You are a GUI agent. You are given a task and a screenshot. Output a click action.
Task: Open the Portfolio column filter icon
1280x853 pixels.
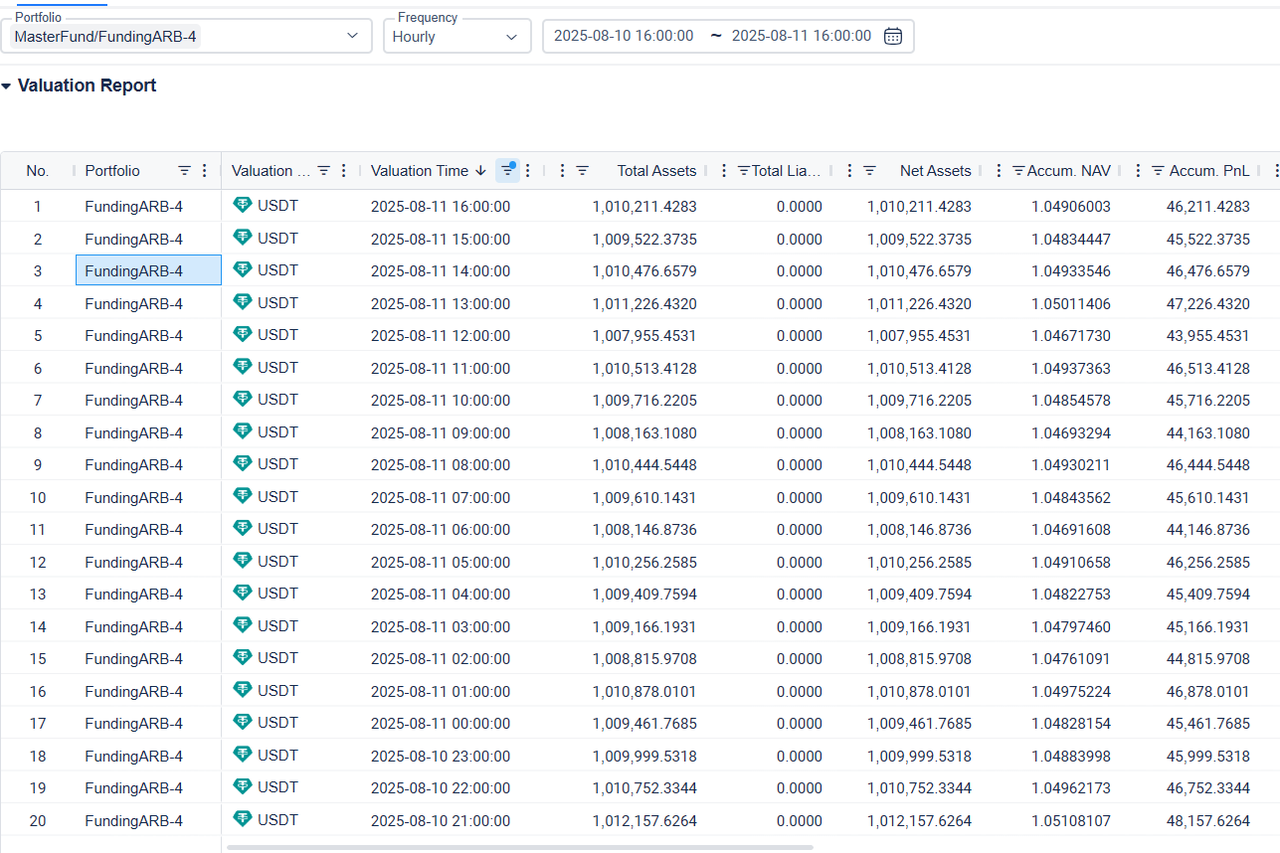[184, 171]
